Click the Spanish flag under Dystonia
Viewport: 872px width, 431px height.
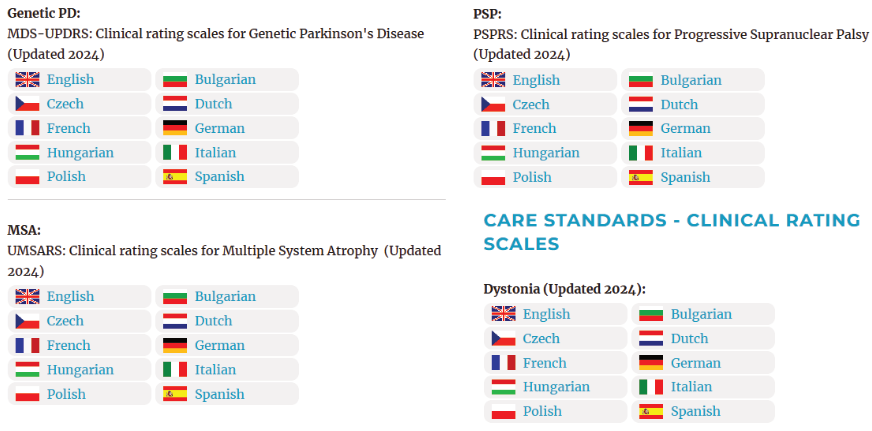651,411
